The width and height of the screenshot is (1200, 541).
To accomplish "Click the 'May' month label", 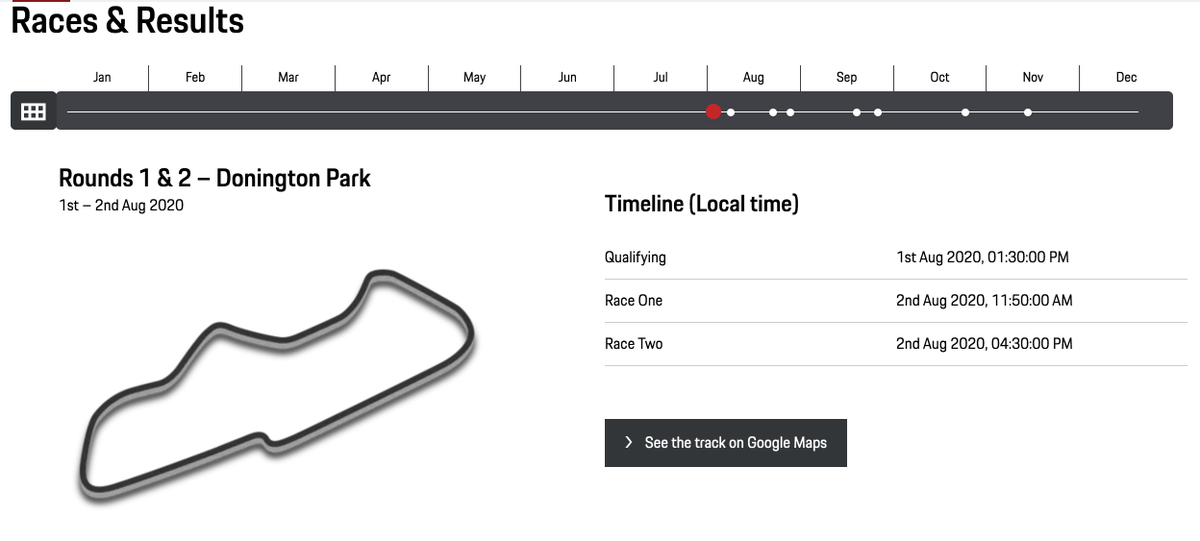I will coord(474,77).
